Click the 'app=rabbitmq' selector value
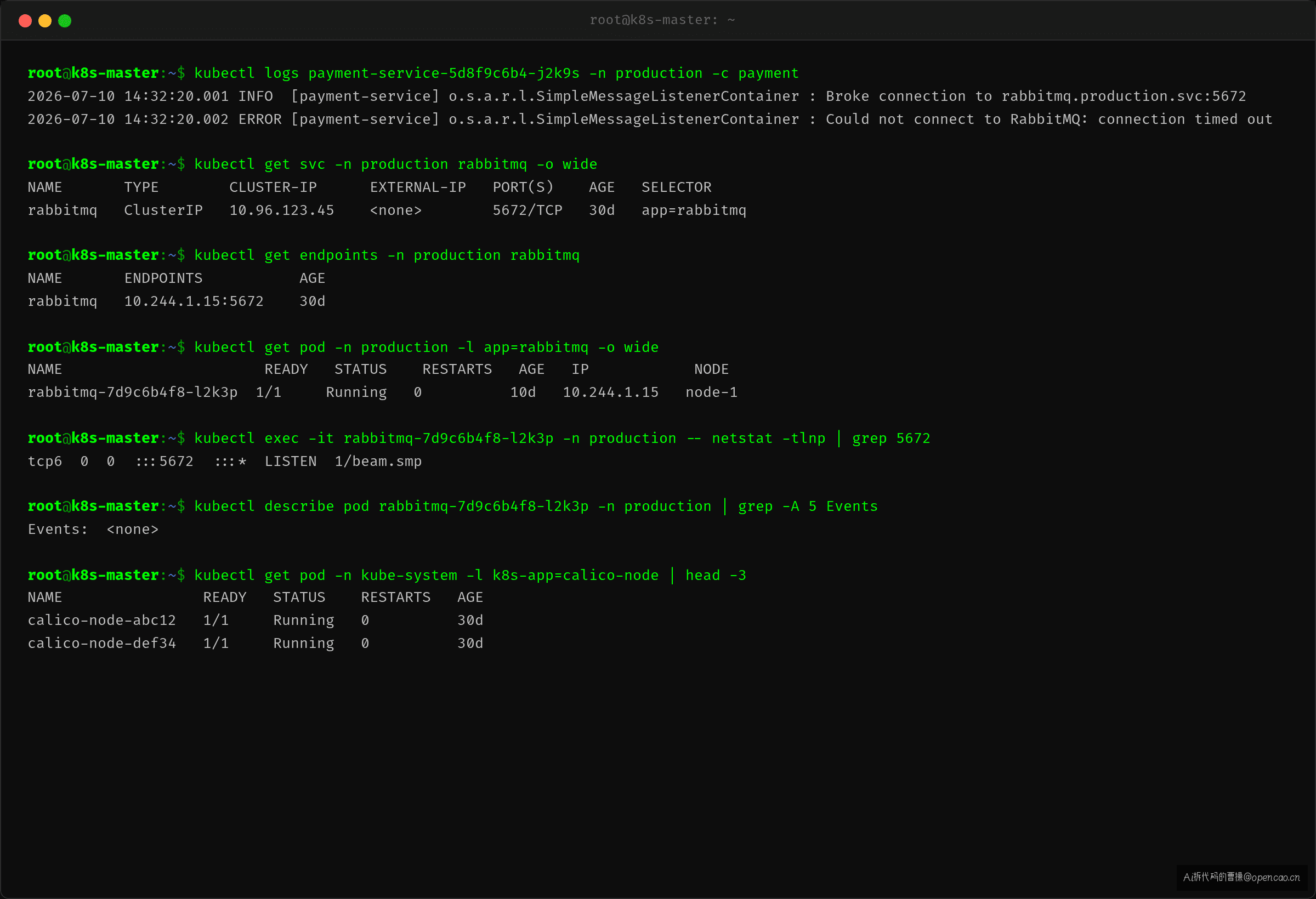 pyautogui.click(x=694, y=210)
